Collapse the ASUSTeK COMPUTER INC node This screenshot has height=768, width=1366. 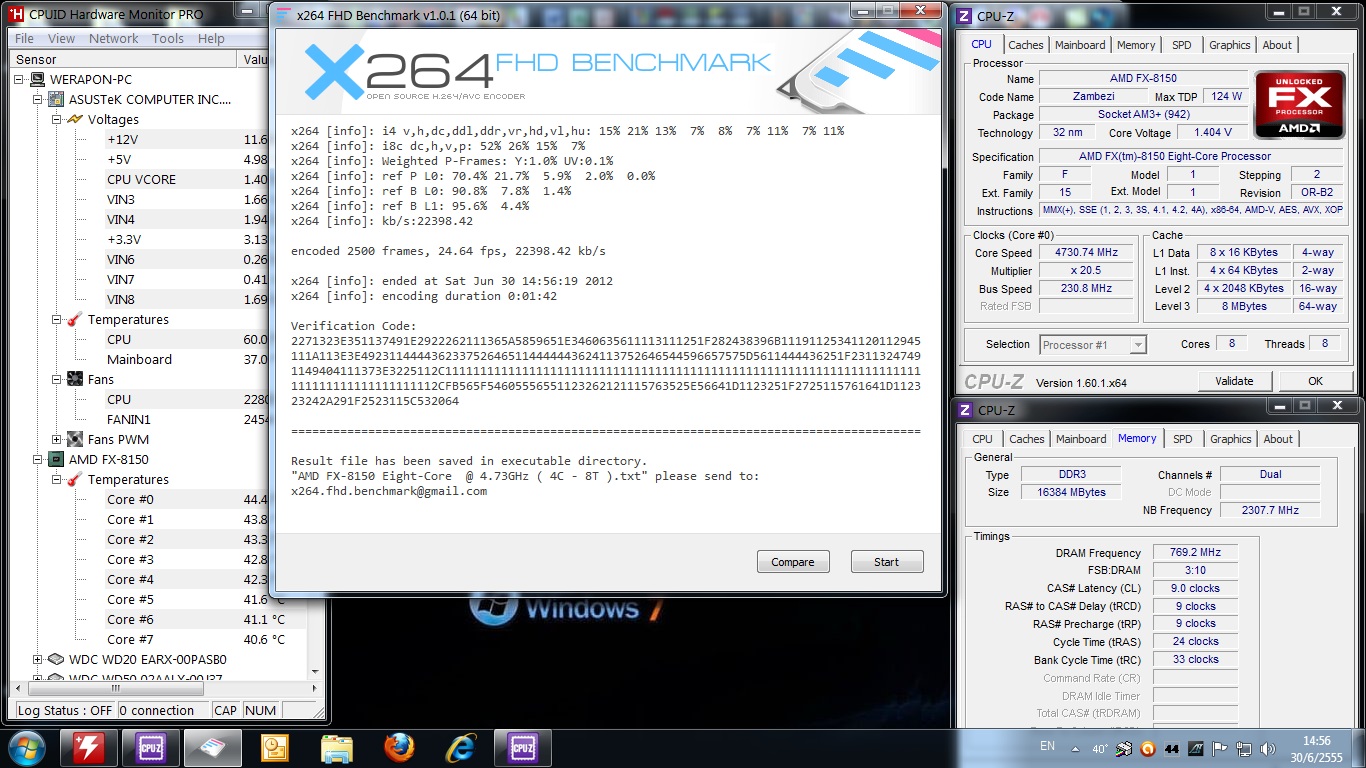38,100
